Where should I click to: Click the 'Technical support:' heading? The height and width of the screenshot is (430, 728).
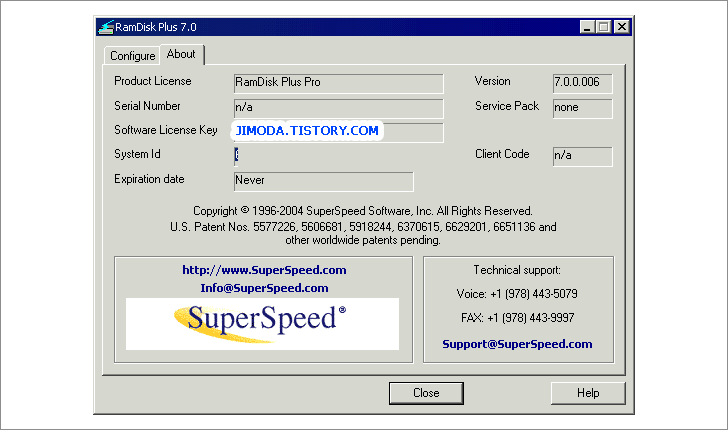(517, 270)
